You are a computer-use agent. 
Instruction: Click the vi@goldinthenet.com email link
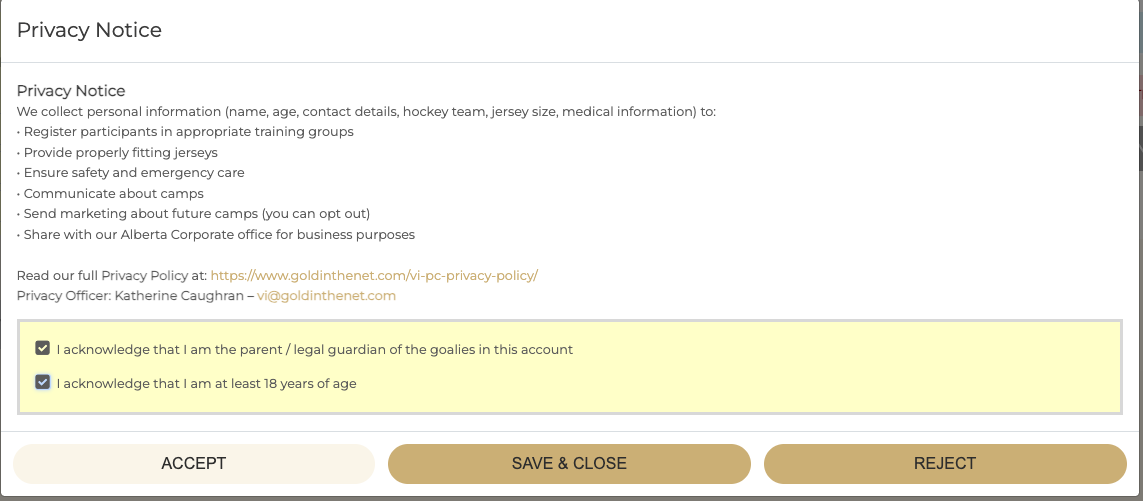coord(327,296)
